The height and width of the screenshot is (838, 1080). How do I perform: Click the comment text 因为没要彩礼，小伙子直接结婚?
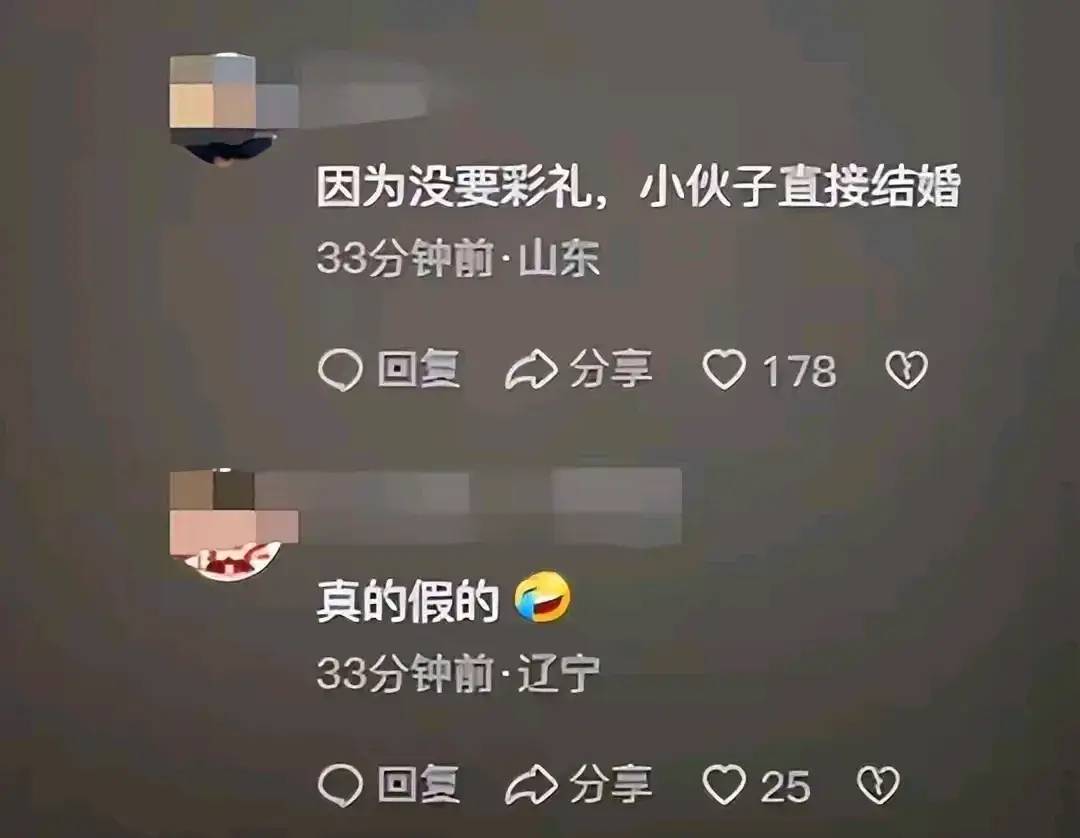tap(638, 188)
